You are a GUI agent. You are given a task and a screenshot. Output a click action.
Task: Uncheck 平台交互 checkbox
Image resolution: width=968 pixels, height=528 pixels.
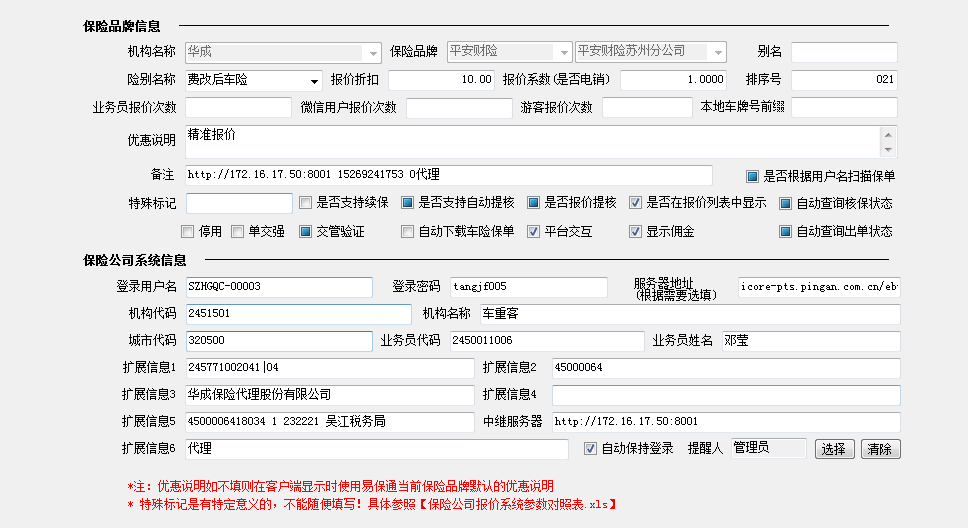[533, 232]
